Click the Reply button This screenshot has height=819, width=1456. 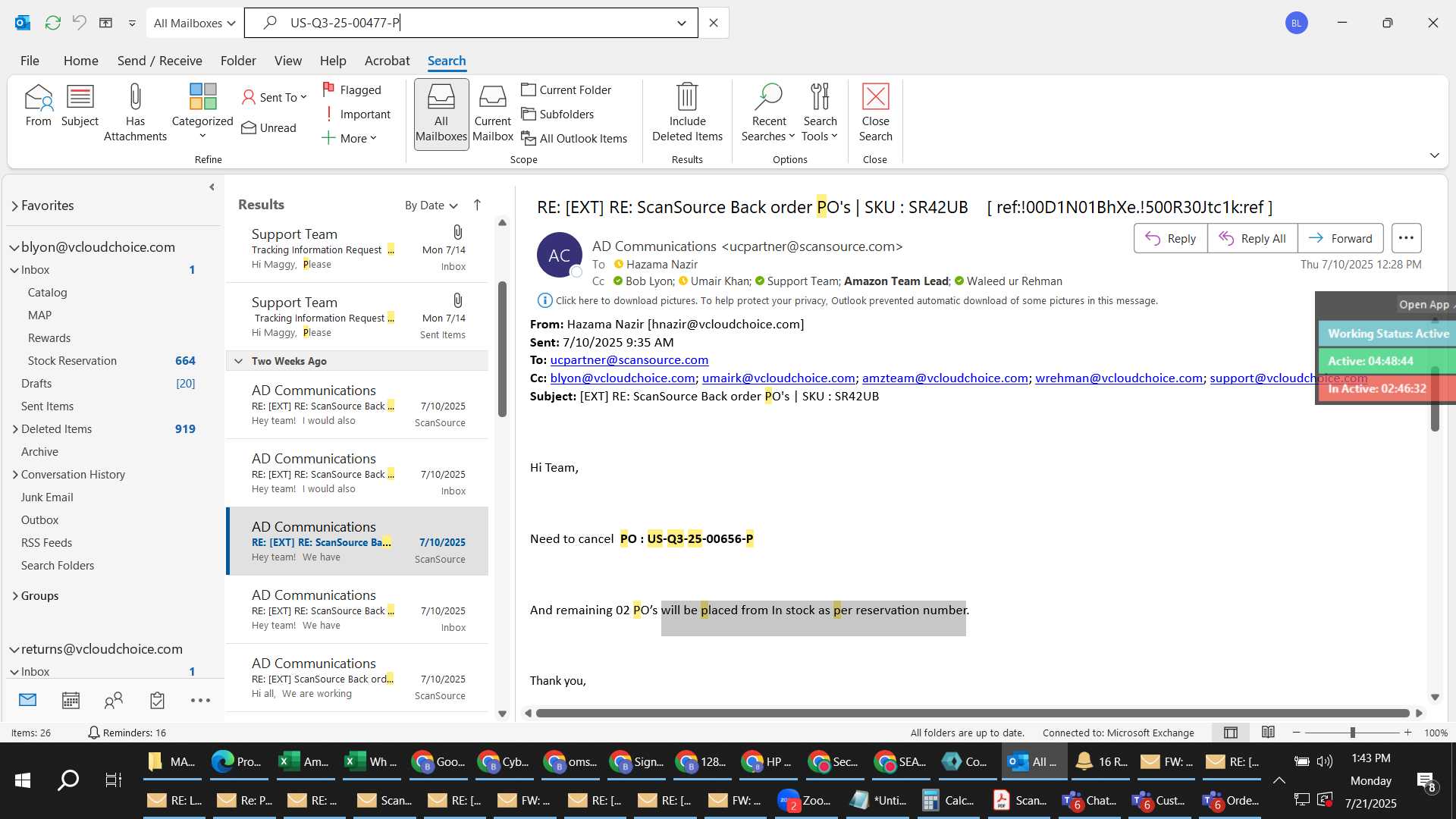[1170, 238]
